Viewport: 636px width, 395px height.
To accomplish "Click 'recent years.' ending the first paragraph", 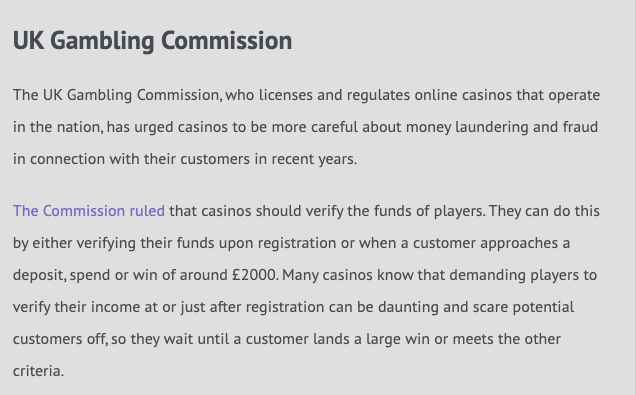I will [314, 159].
